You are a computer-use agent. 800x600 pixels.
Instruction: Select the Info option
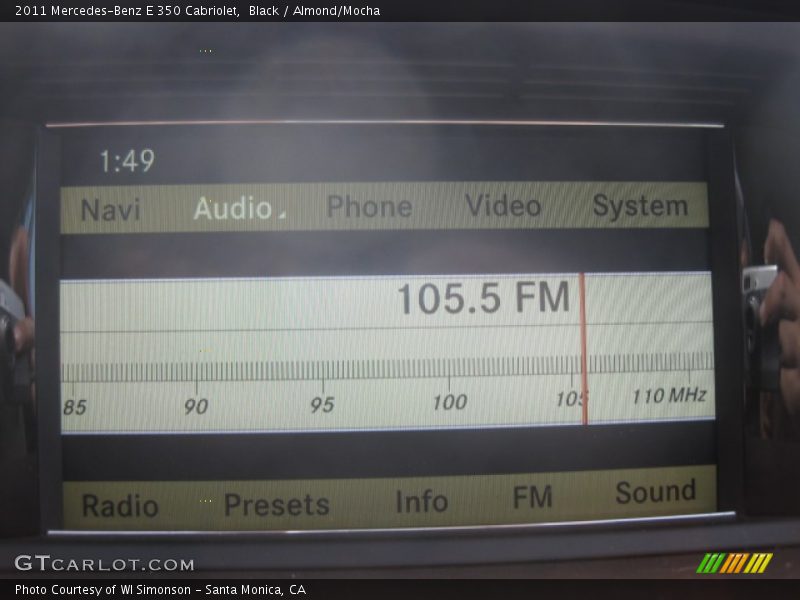pyautogui.click(x=421, y=501)
